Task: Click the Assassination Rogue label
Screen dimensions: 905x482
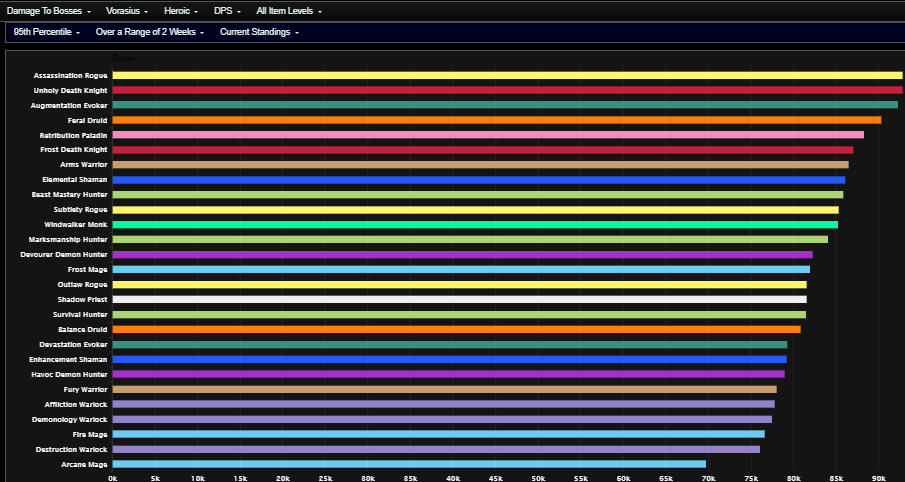Action: point(70,76)
